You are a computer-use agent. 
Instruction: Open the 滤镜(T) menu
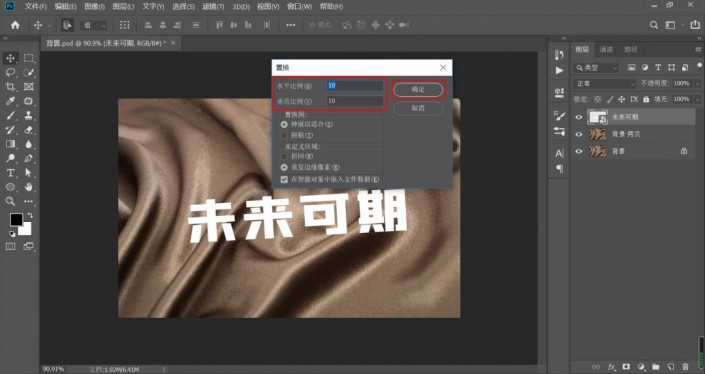(213, 6)
